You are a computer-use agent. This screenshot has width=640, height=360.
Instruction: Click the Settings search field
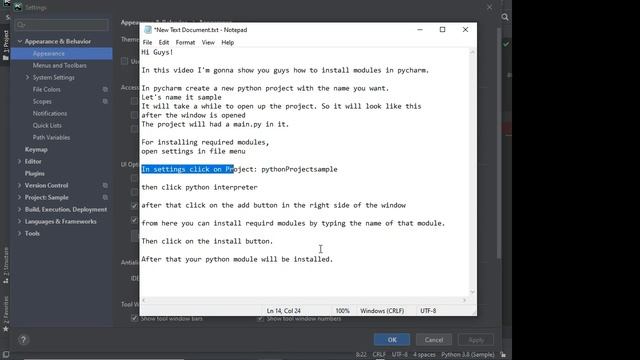[62, 25]
